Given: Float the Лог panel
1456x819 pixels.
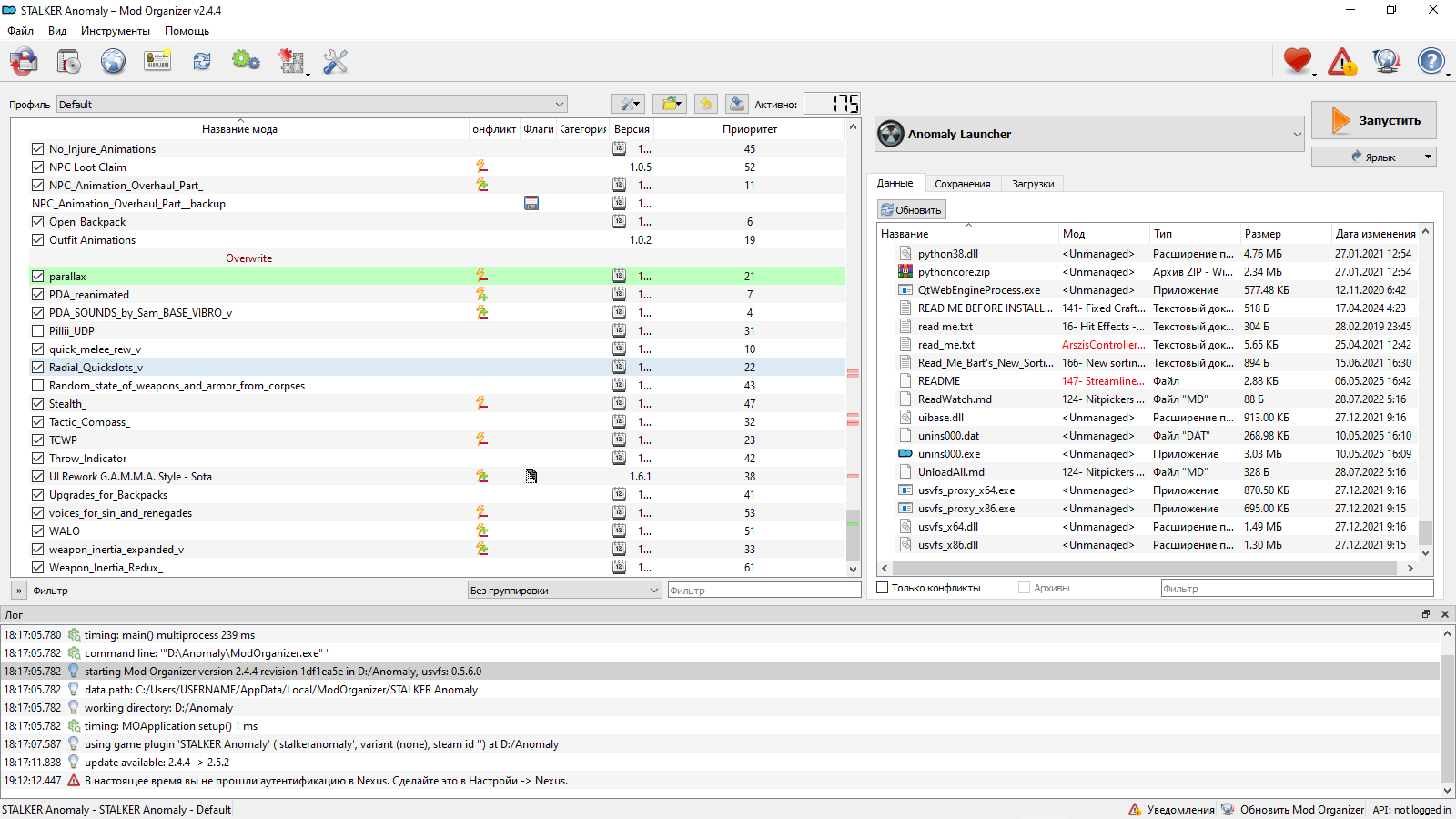Looking at the screenshot, I should tap(1426, 614).
